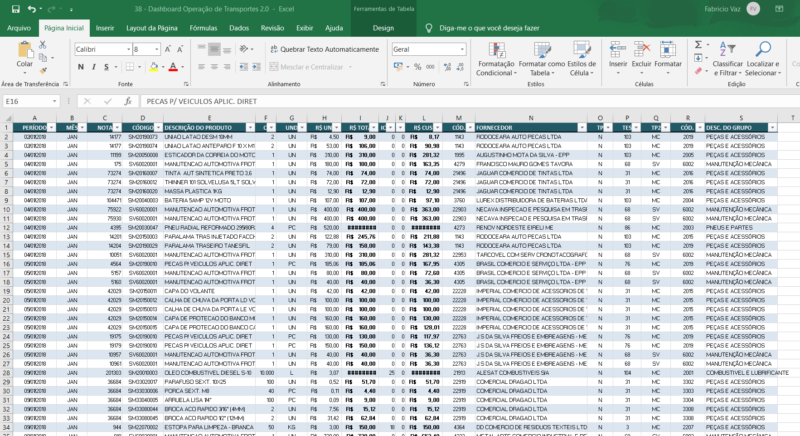Image resolution: width=800 pixels, height=436 pixels.
Task: Toggle underline S formatting
Action: coord(106,67)
